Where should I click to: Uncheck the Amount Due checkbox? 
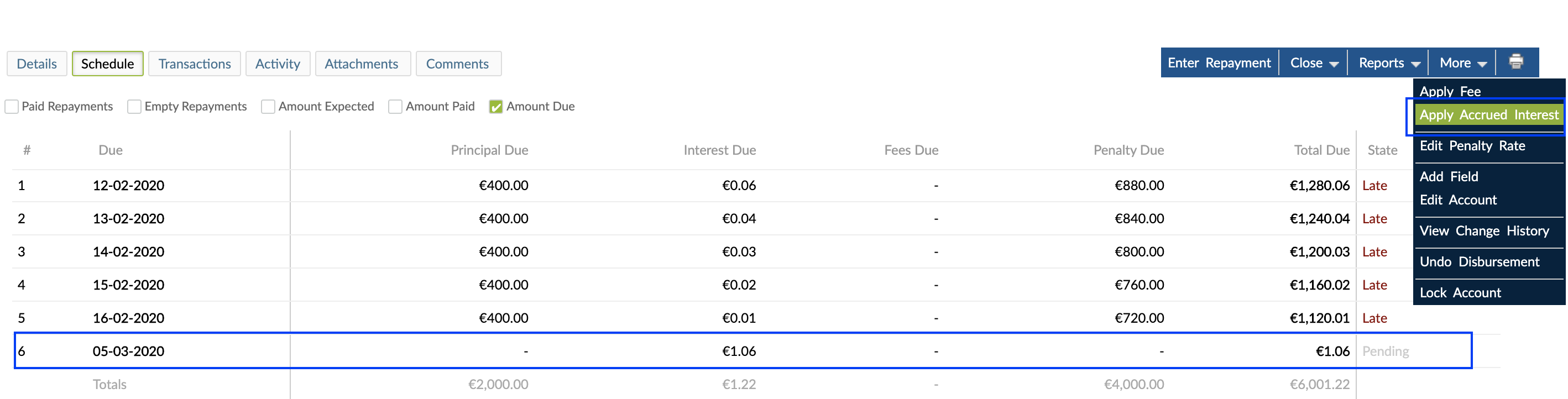pos(495,107)
